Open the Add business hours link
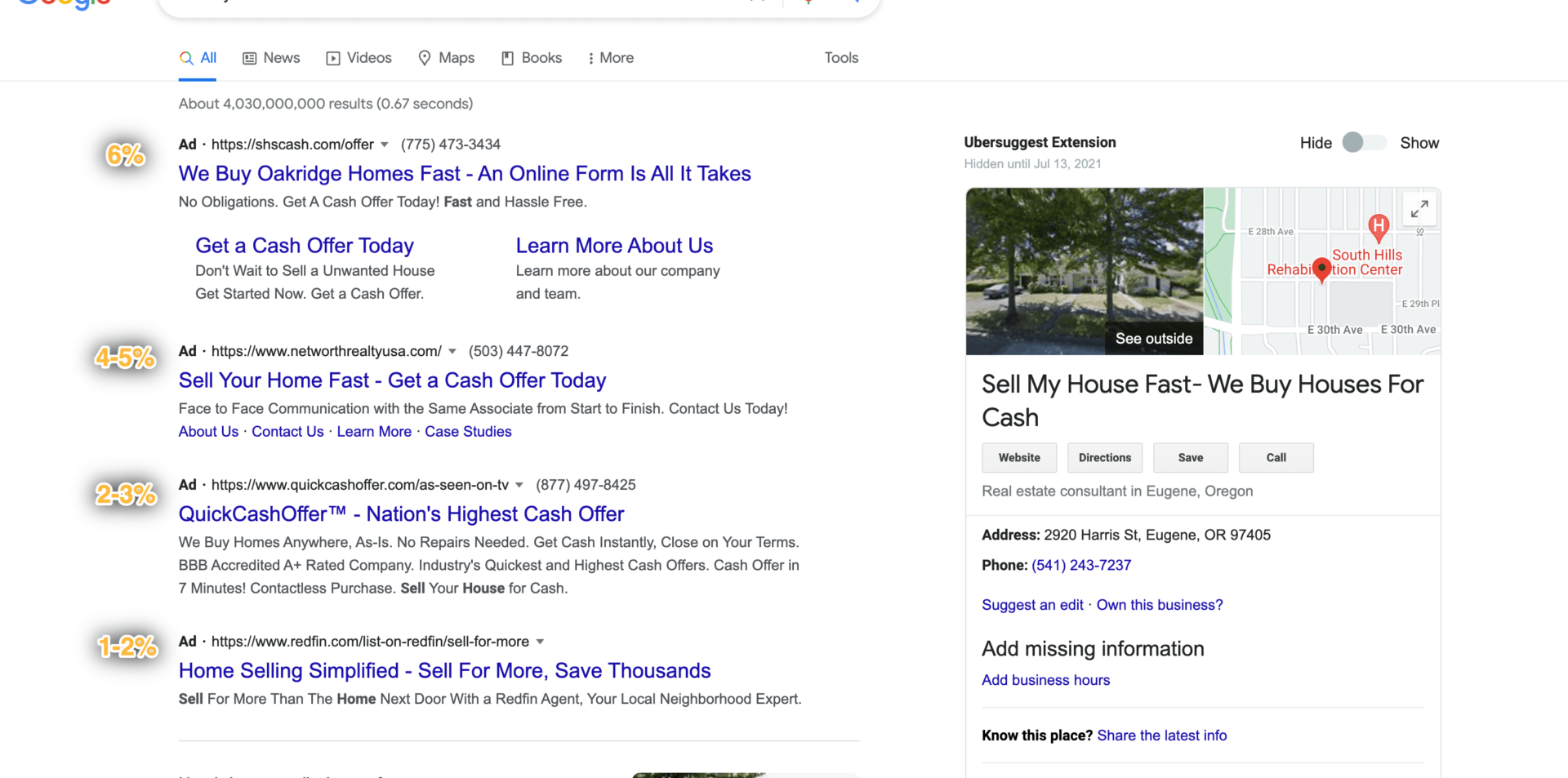The height and width of the screenshot is (778, 1568). tap(1045, 679)
